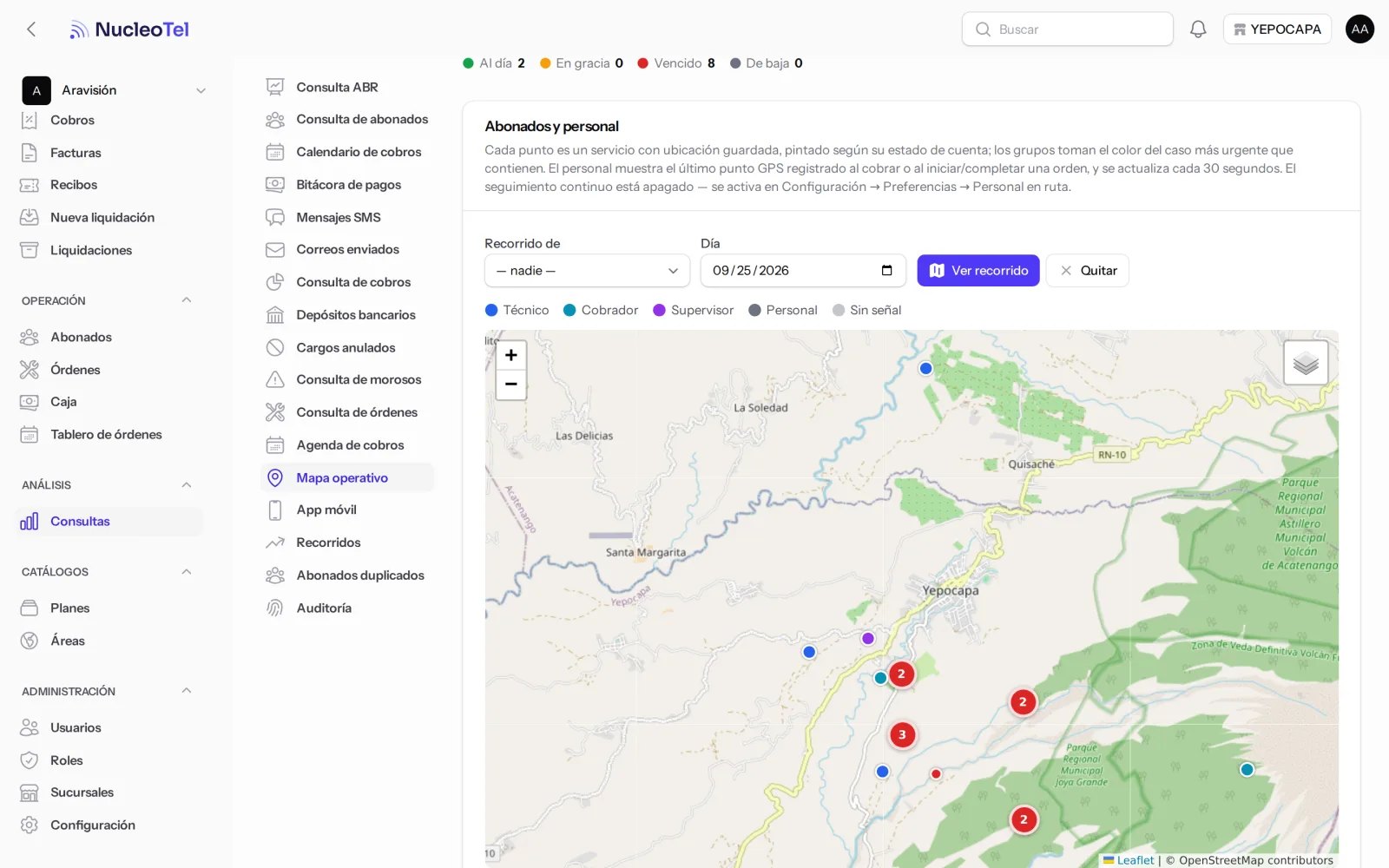Collapse the ANÁLISIS section
Screen dimensions: 1389x868
point(186,484)
